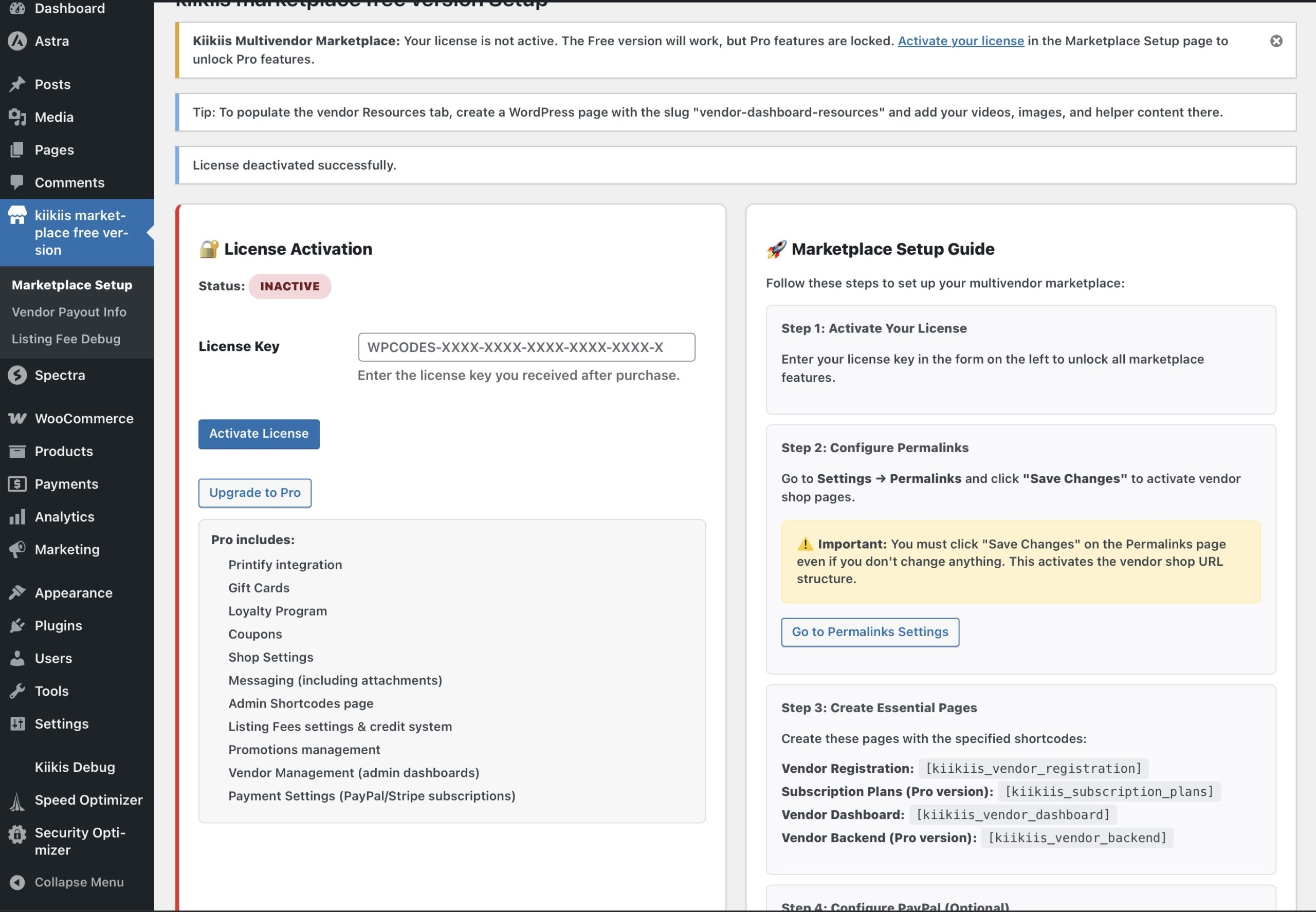
Task: Open Vendor Payout Info submenu
Action: [69, 312]
